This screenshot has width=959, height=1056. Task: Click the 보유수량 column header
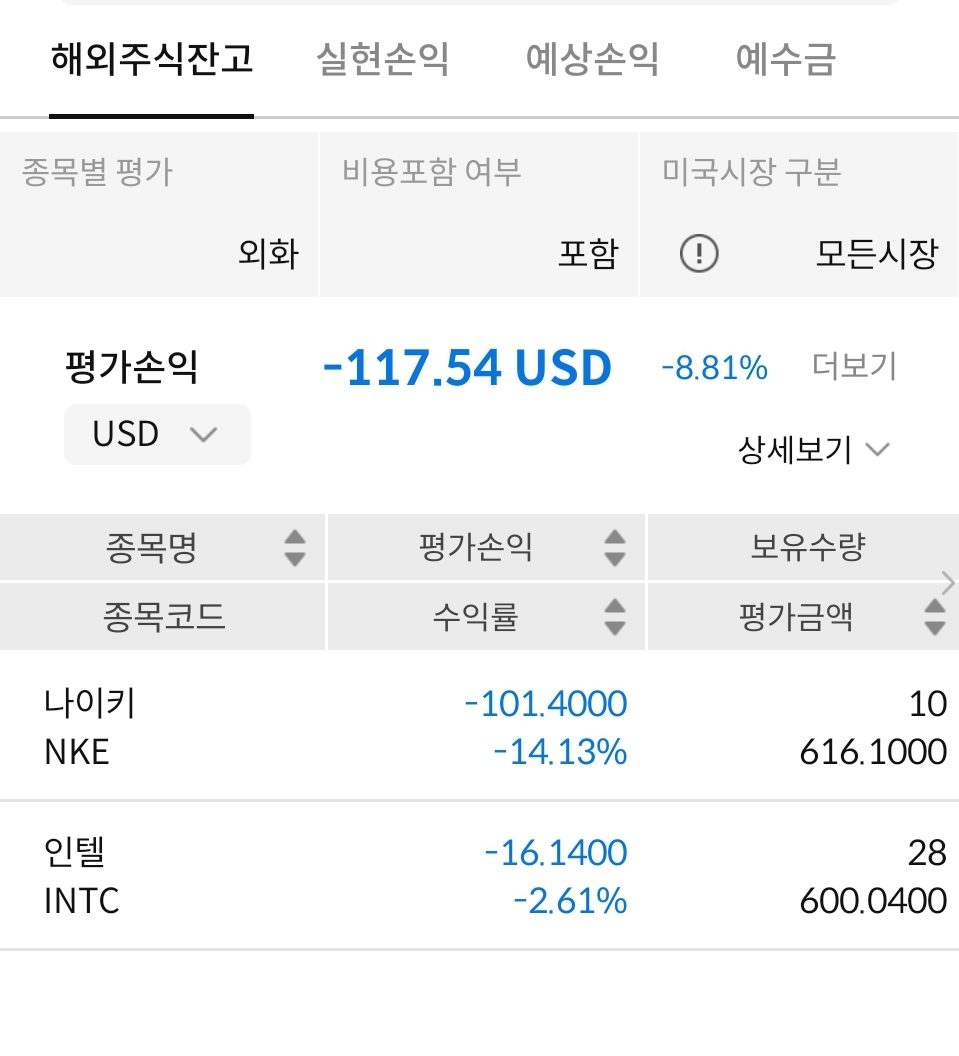[x=807, y=547]
